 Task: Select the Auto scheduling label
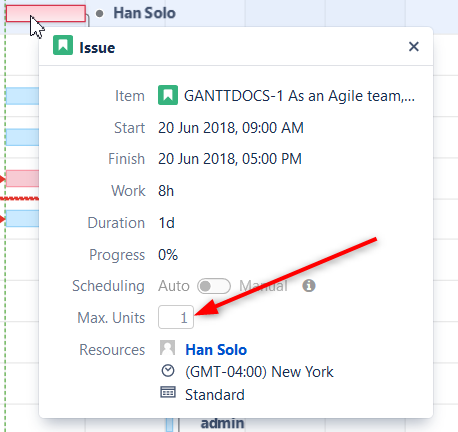click(x=174, y=286)
